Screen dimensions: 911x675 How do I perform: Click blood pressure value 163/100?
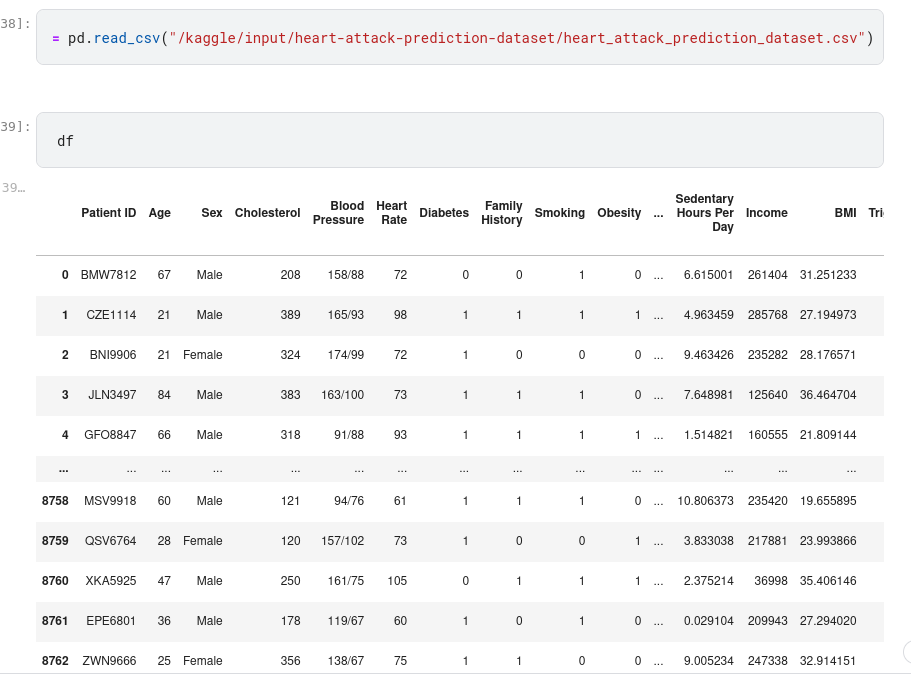pos(342,395)
